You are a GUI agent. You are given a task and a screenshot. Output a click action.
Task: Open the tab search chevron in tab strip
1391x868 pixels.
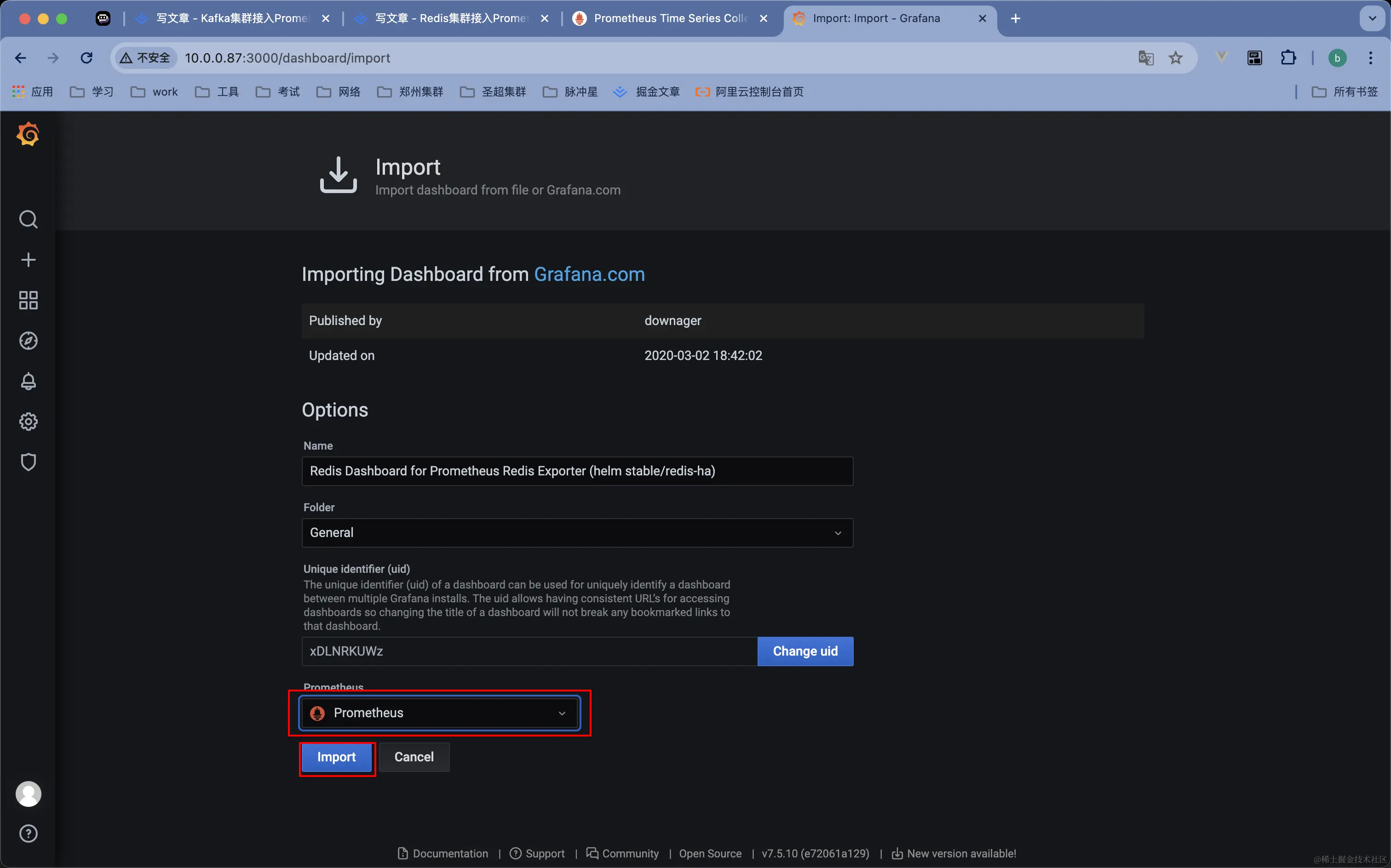point(1372,18)
